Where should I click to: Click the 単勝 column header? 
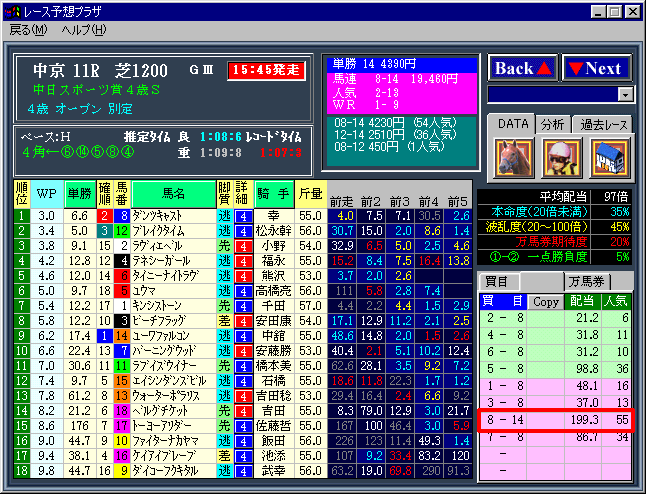(x=78, y=192)
